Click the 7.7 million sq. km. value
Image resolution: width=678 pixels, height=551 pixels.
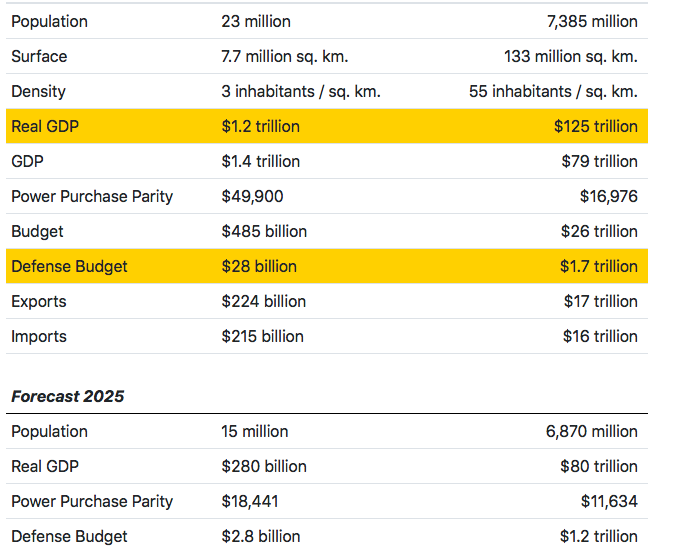click(x=285, y=56)
